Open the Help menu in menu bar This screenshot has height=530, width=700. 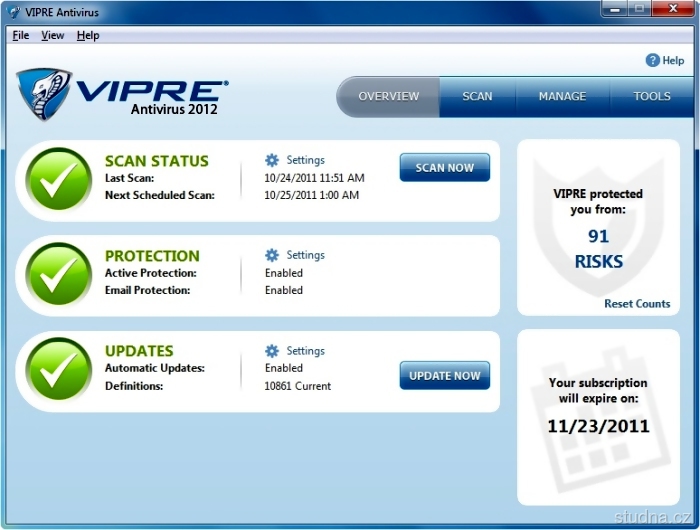click(88, 35)
